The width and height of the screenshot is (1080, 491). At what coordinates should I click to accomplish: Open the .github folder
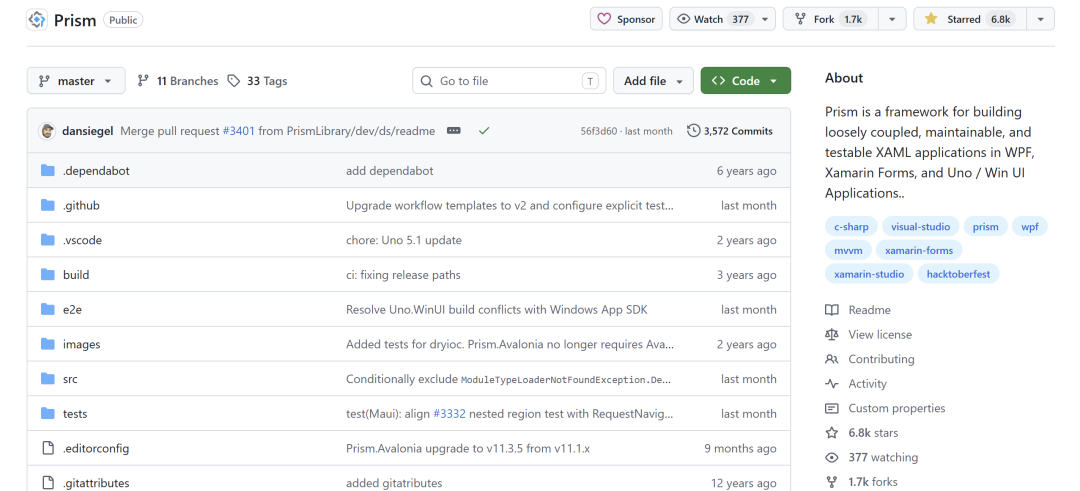[81, 205]
